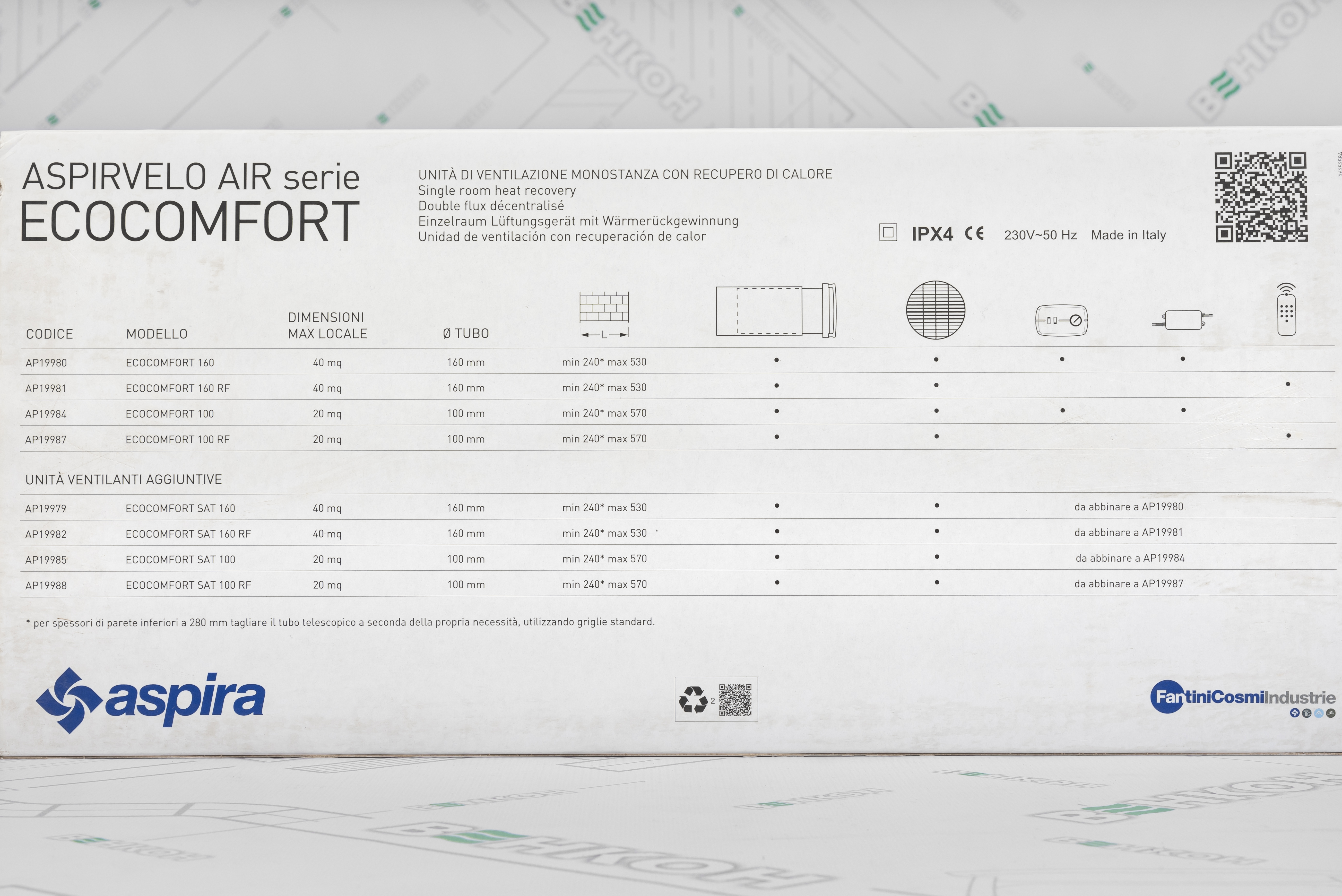The image size is (1342, 896).
Task: Click model ECOCOMFORT 100
Action: [x=170, y=414]
